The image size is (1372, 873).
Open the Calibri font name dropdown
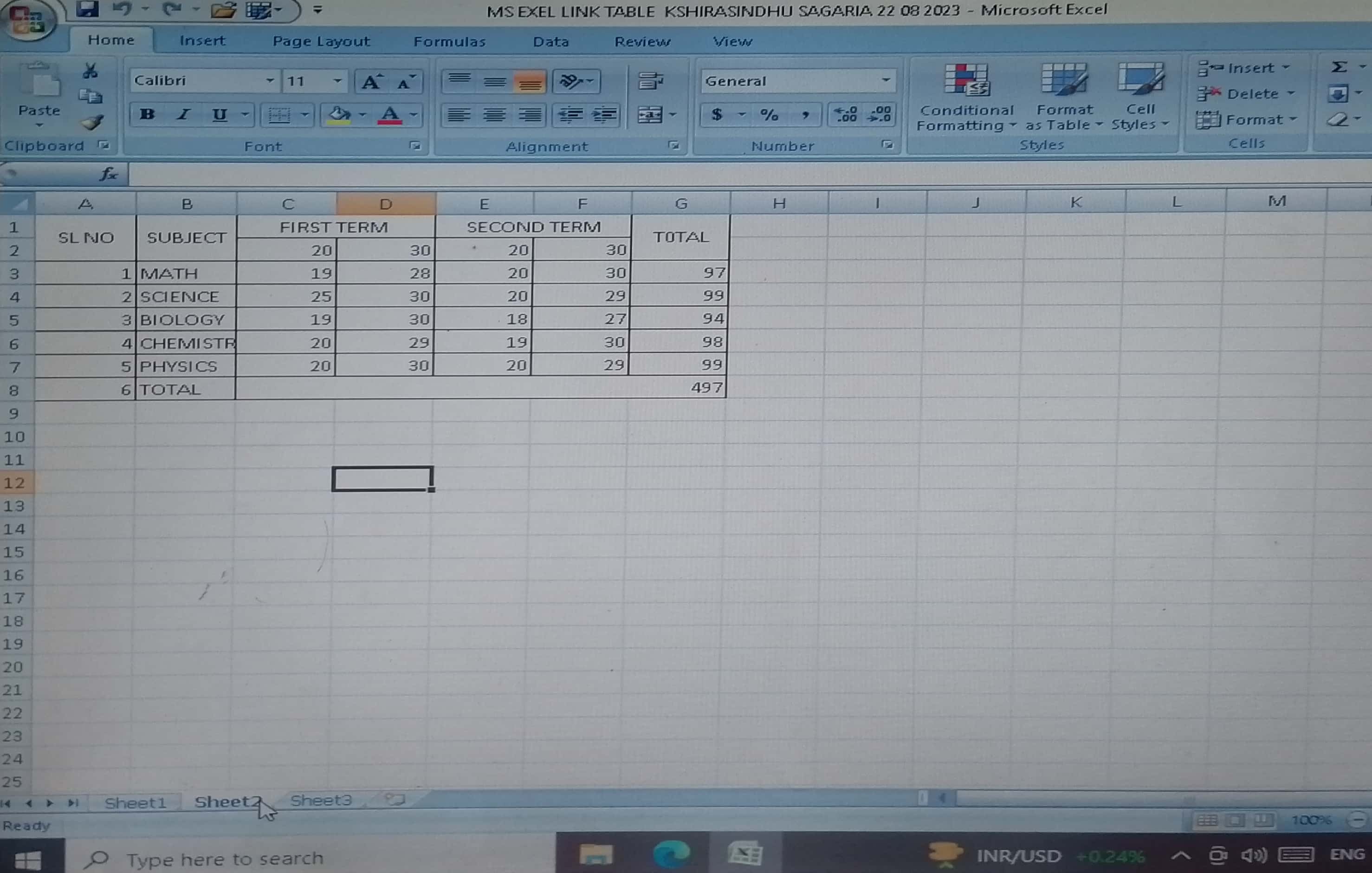pos(270,81)
